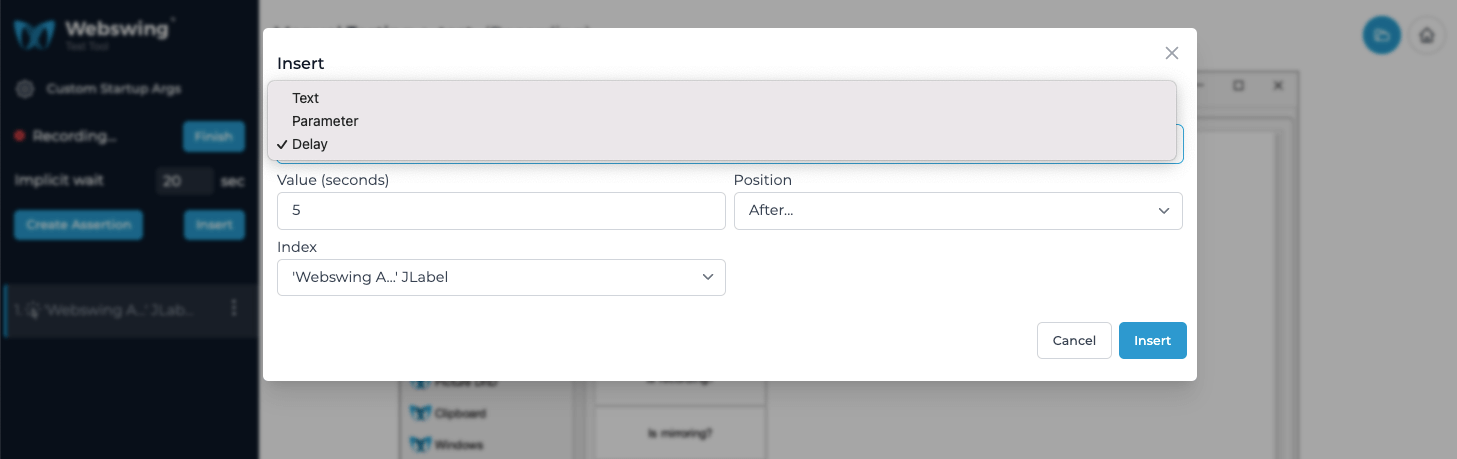The height and width of the screenshot is (459, 1457).
Task: Click the Finish recording button
Action: coord(213,136)
